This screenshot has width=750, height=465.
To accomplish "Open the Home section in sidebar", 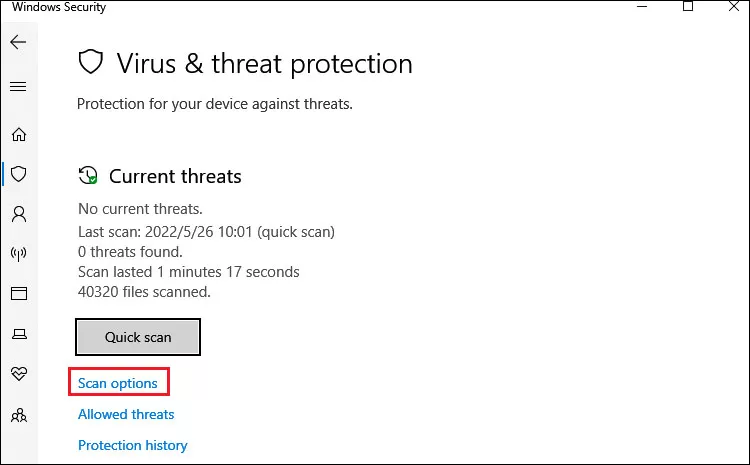I will point(19,134).
